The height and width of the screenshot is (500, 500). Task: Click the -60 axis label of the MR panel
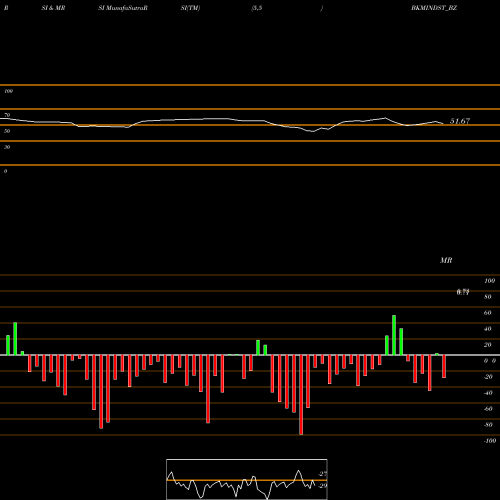point(488,409)
